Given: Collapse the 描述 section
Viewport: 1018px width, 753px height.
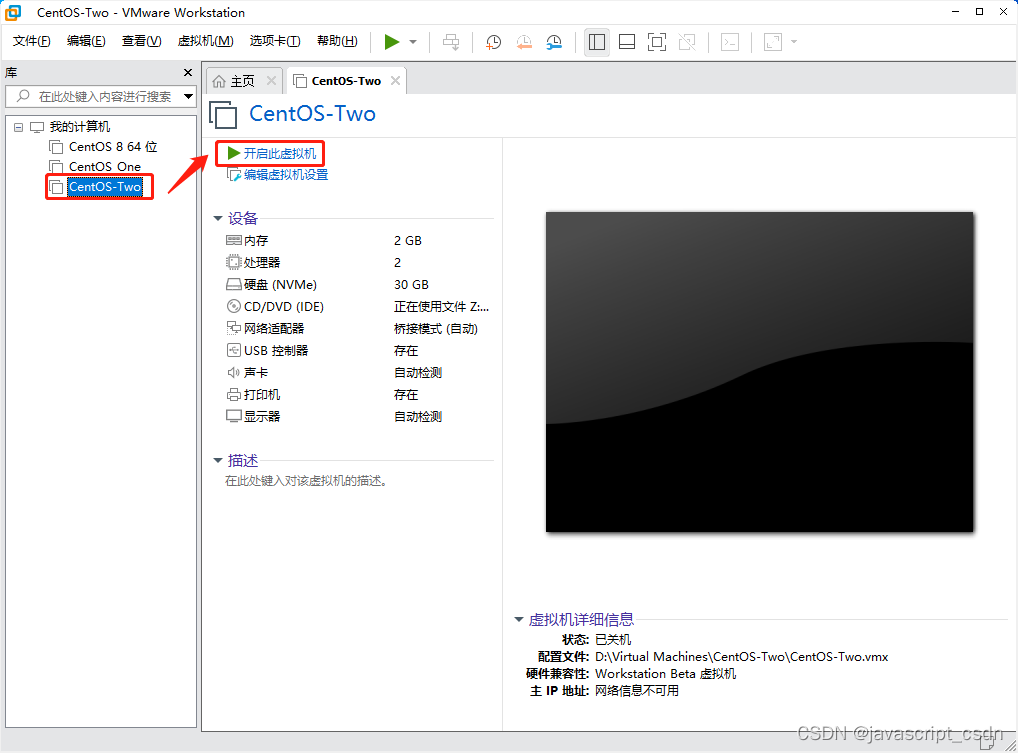Looking at the screenshot, I should point(218,461).
